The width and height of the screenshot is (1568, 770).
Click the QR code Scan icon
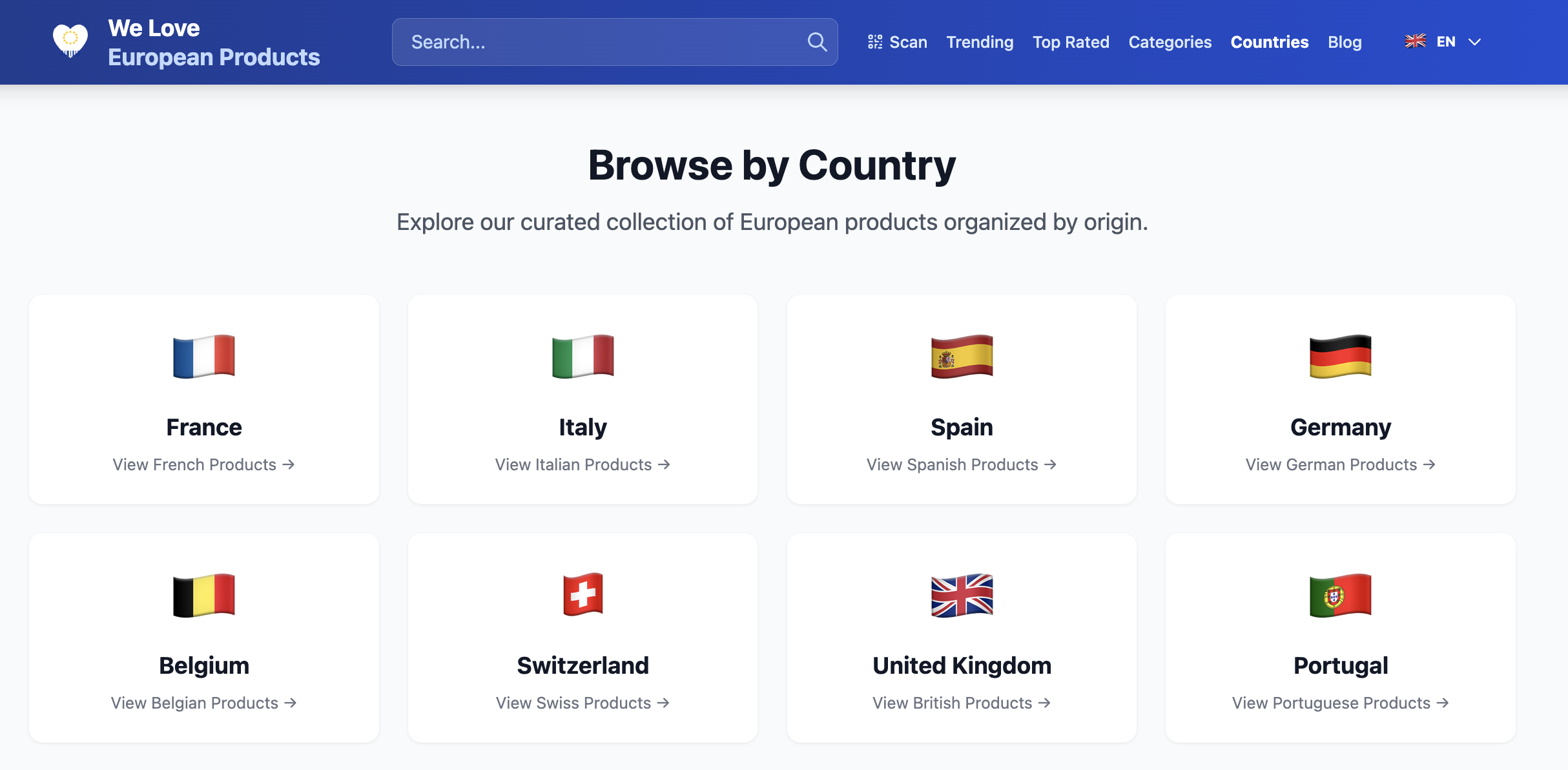874,41
